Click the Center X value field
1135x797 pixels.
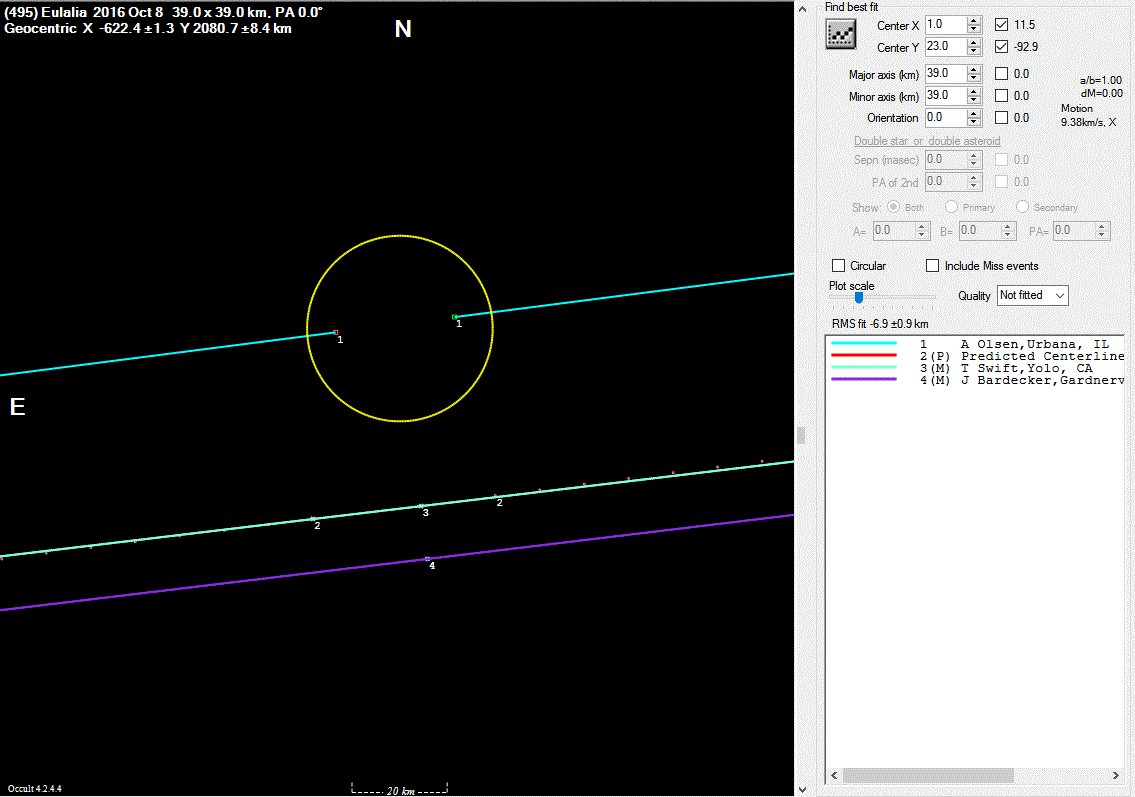pyautogui.click(x=945, y=25)
